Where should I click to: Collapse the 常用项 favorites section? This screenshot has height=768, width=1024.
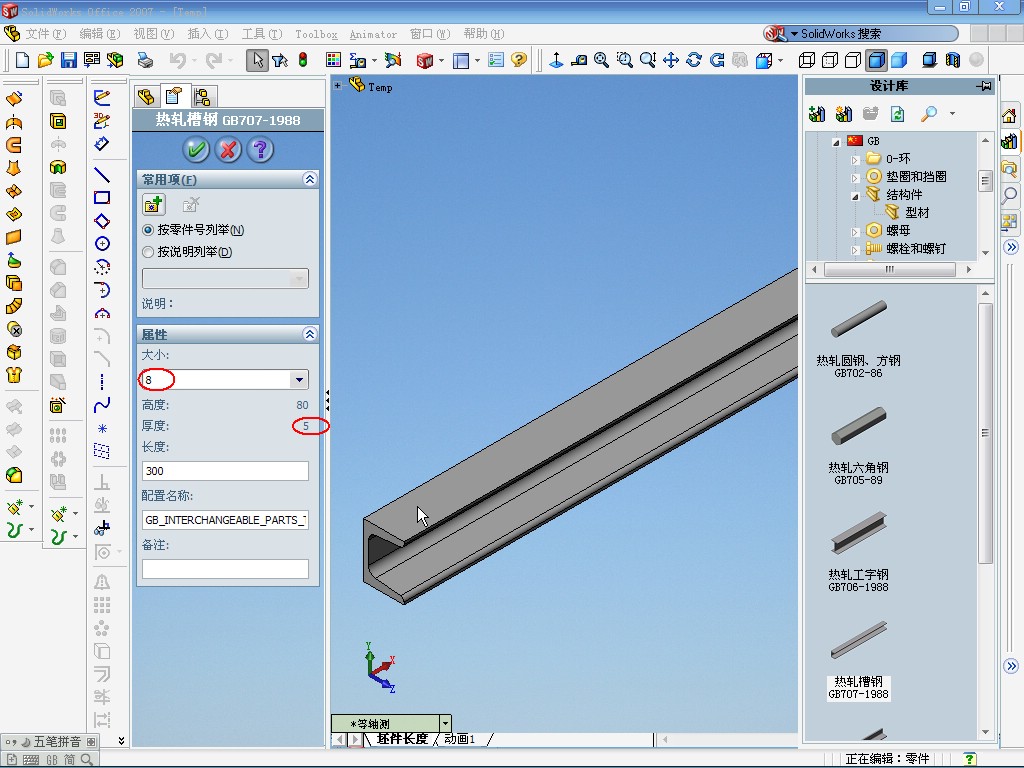coord(310,179)
